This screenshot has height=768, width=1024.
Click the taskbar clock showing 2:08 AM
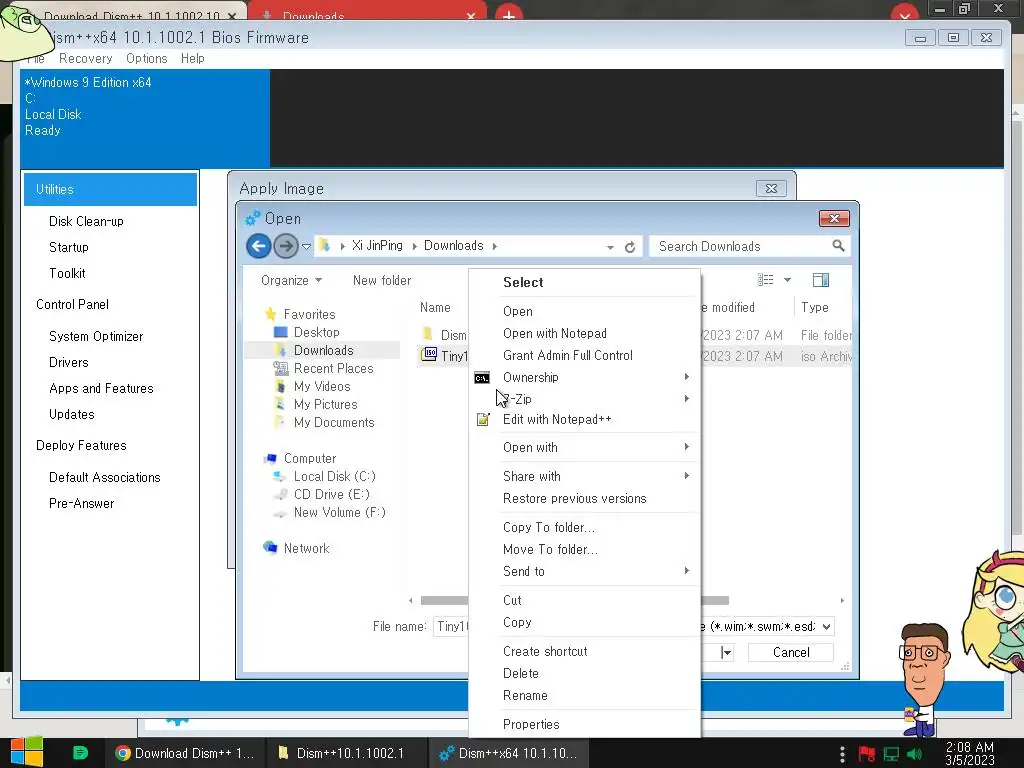[970, 753]
